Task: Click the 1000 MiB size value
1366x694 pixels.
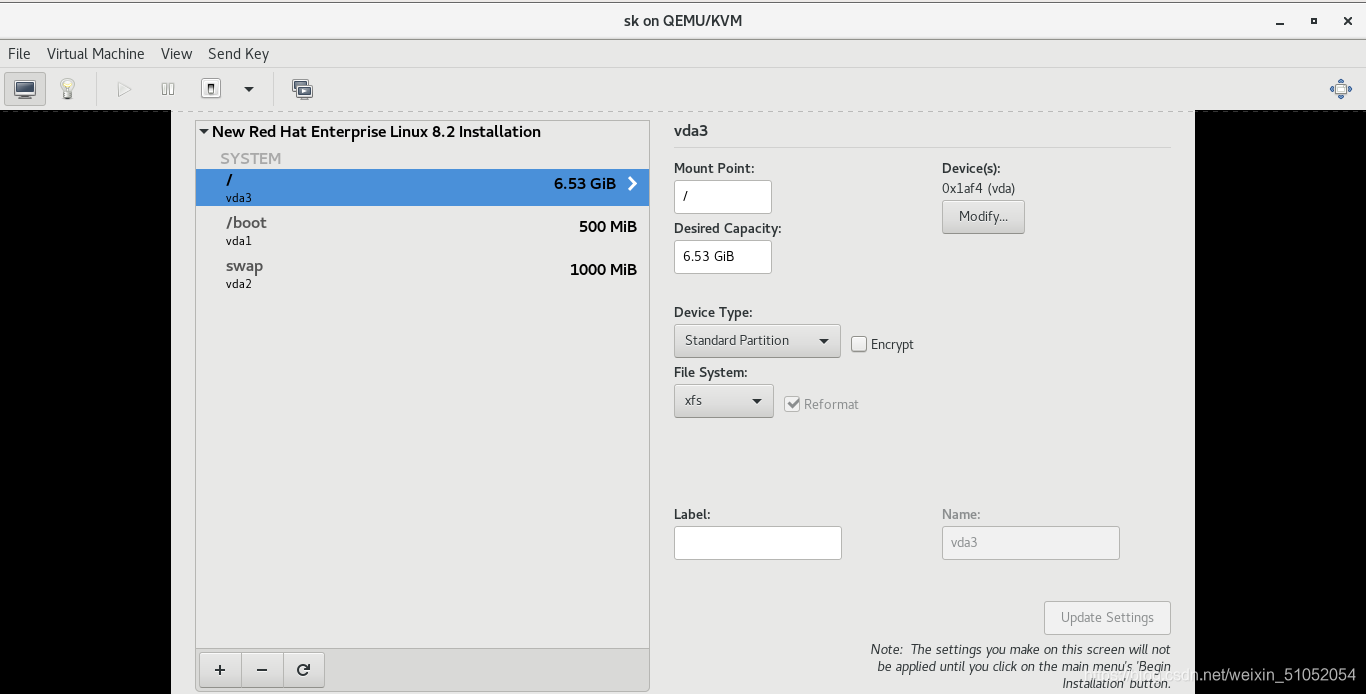Action: coord(603,270)
